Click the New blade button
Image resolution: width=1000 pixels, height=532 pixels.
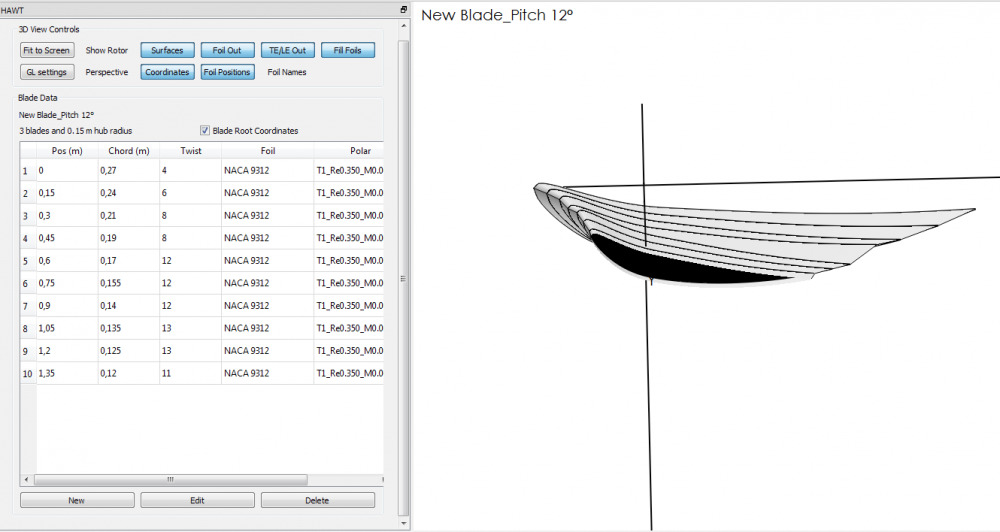pos(77,500)
